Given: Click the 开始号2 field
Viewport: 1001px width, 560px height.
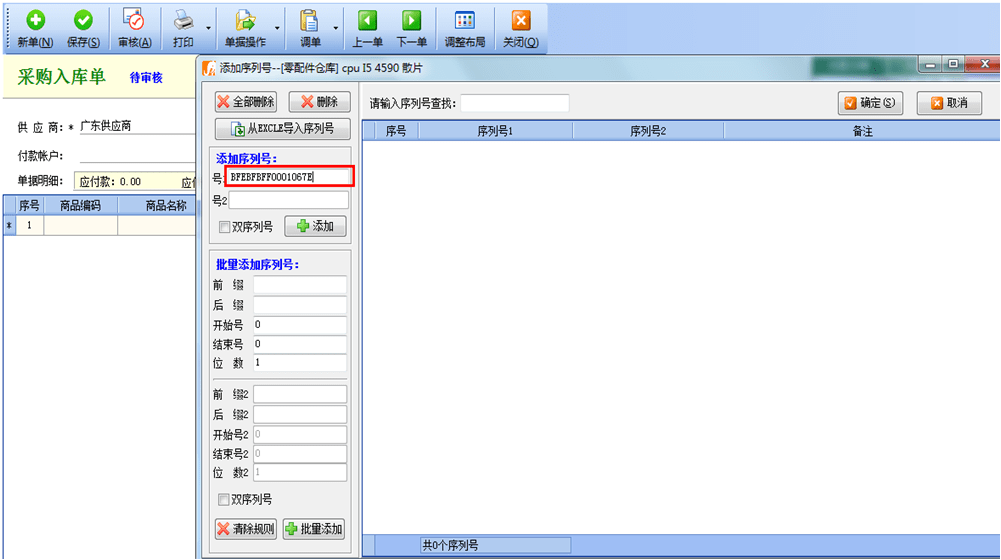Looking at the screenshot, I should pos(300,434).
